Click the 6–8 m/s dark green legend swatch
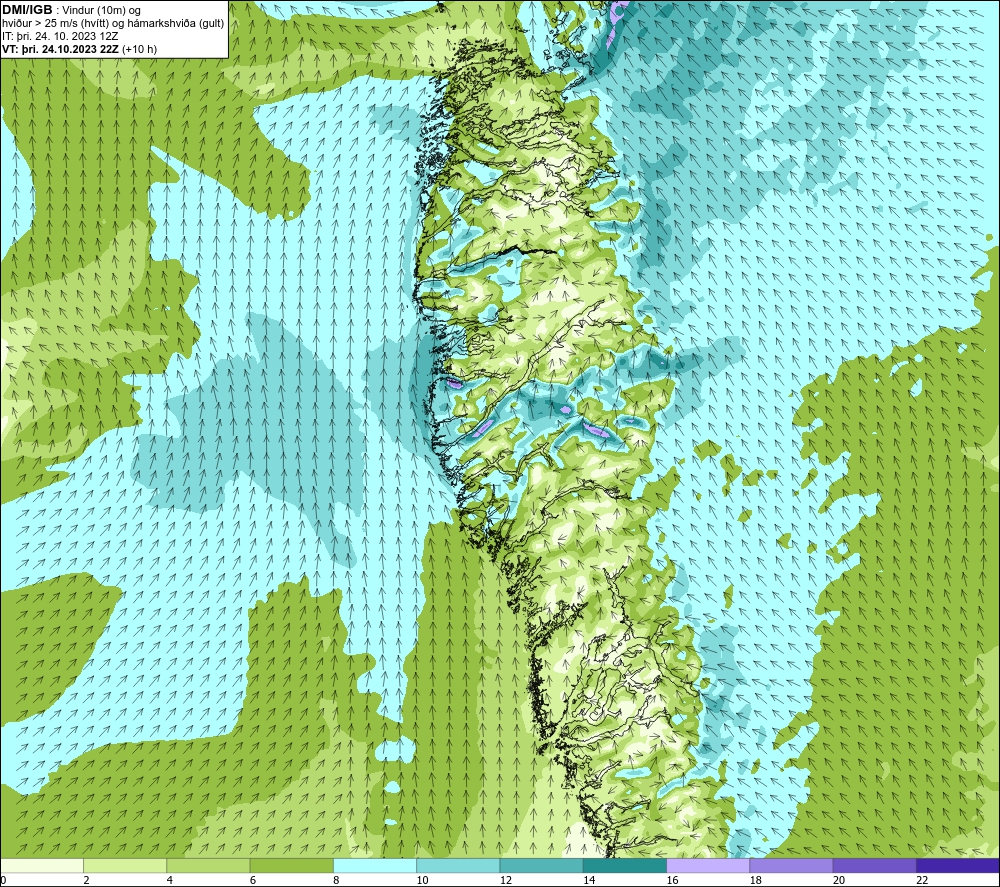 291,866
